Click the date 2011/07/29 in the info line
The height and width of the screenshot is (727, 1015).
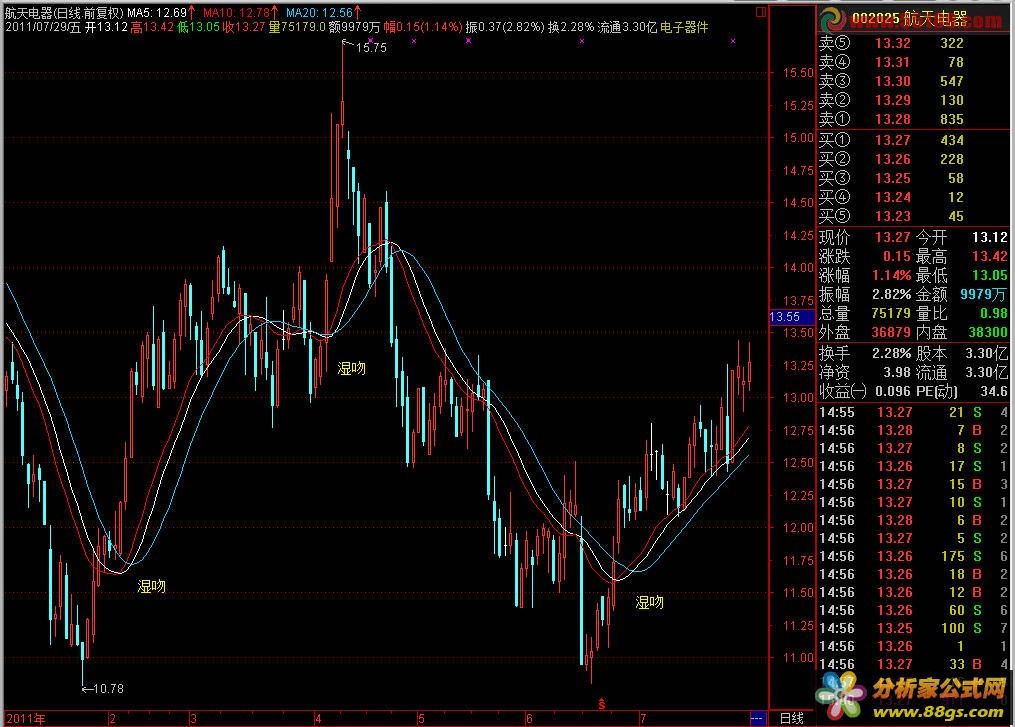[x=38, y=27]
